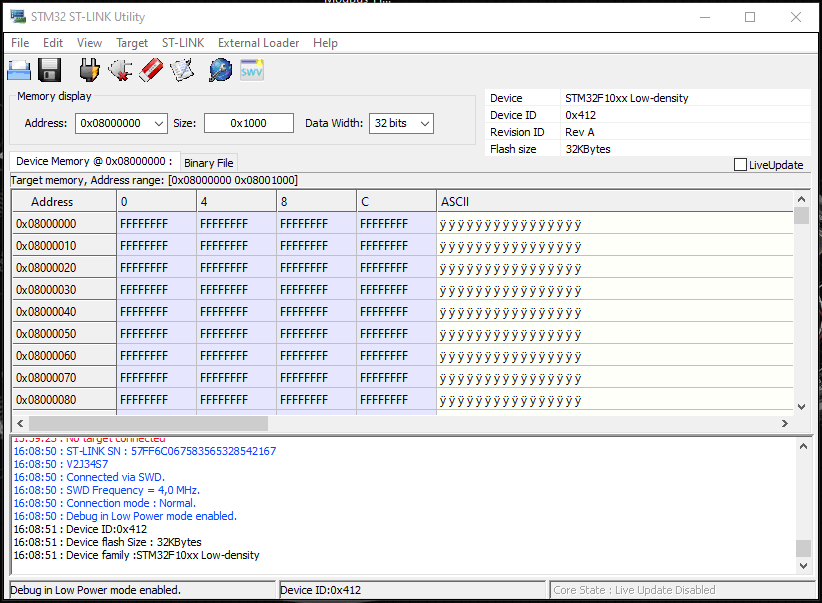Viewport: 822px width, 603px height.
Task: Click column 8 value in row 0x08000050
Action: pyautogui.click(x=316, y=334)
